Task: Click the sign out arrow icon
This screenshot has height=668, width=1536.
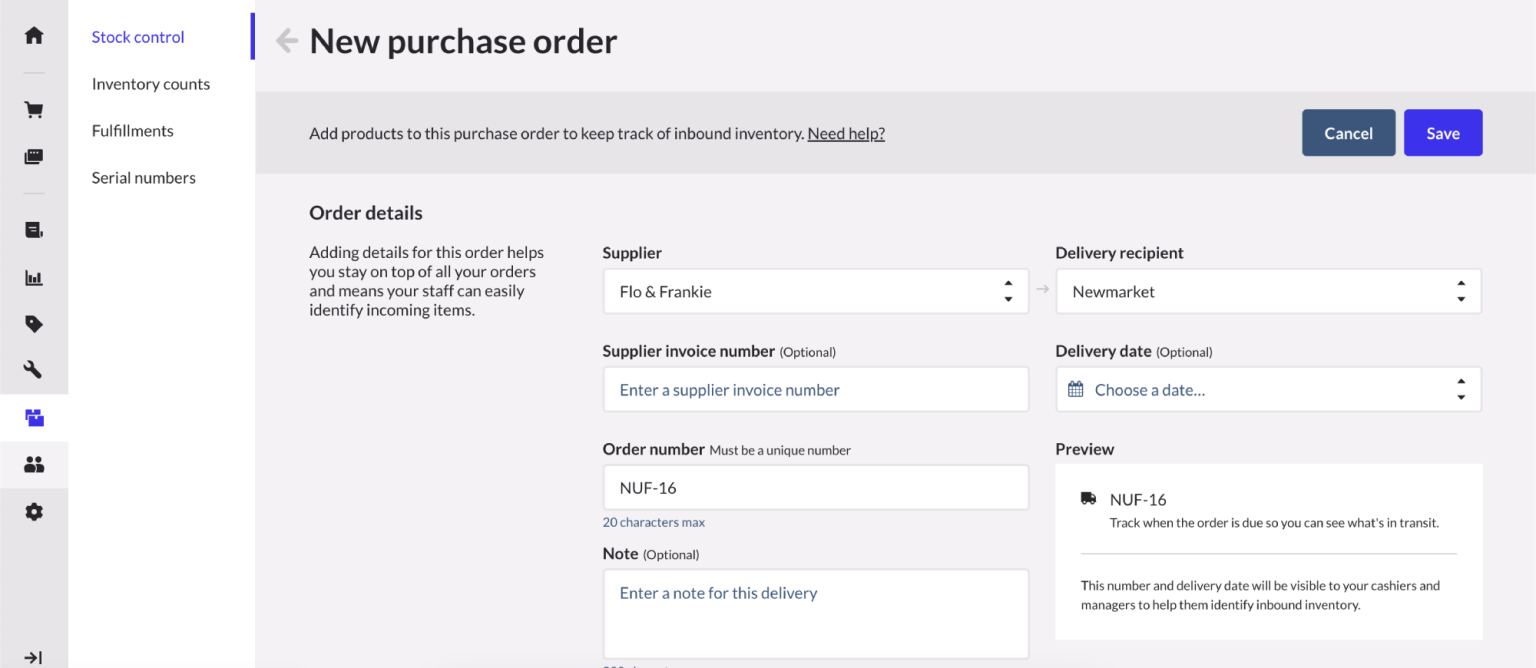Action: (33, 655)
